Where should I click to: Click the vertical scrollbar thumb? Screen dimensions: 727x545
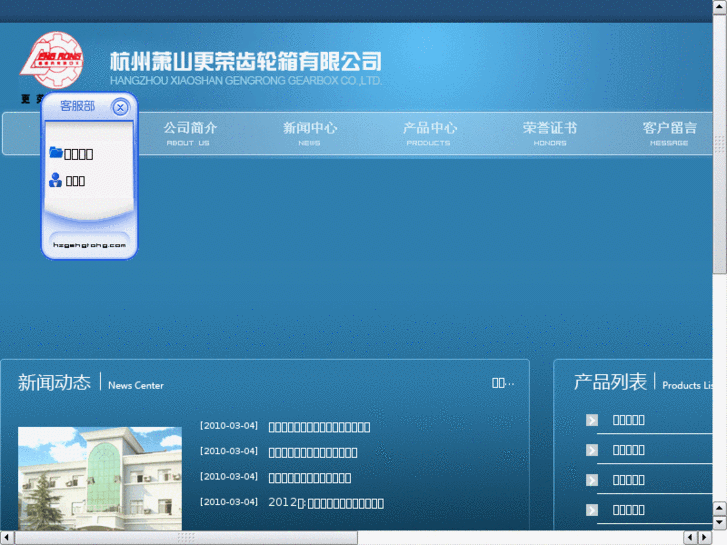click(x=720, y=144)
